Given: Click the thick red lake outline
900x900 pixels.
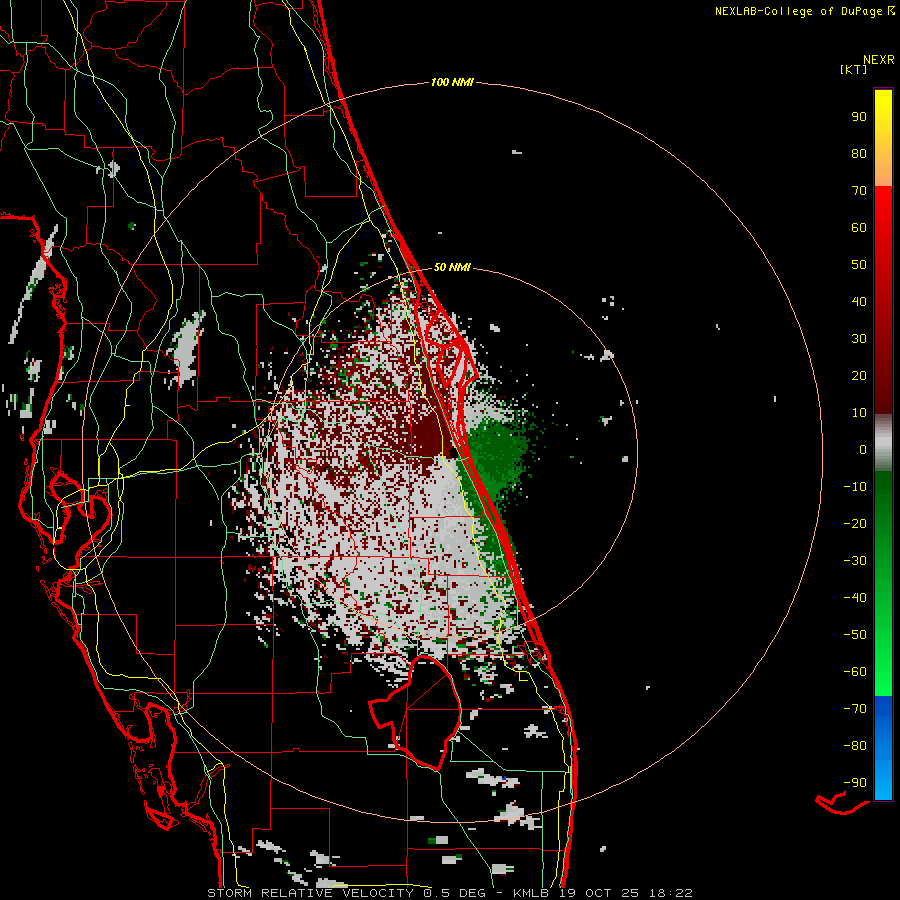Looking at the screenshot, I should pyautogui.click(x=416, y=712).
